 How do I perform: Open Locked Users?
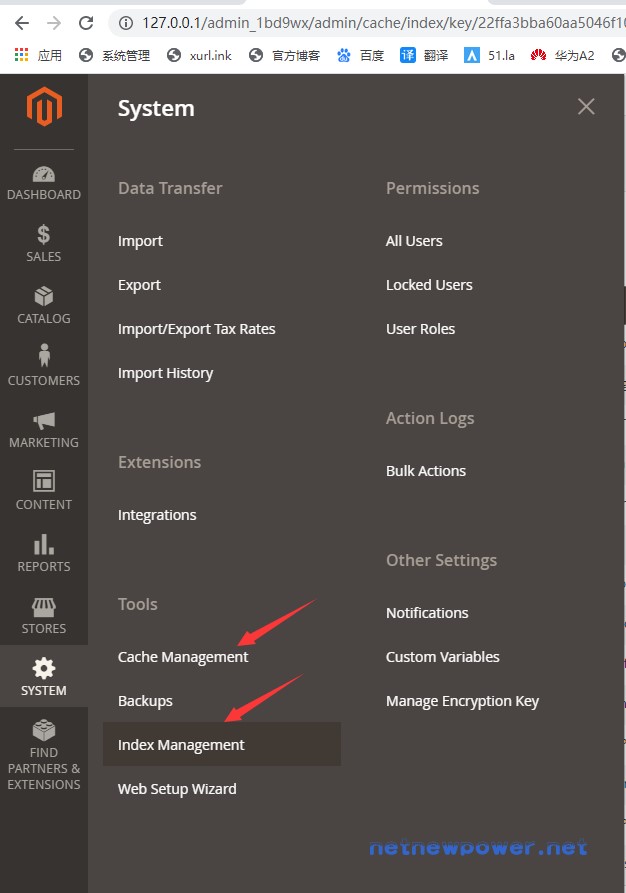pos(429,285)
